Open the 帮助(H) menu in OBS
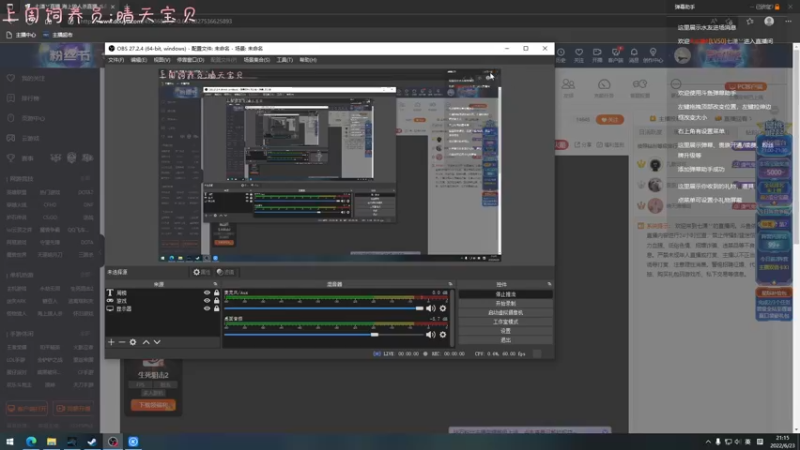The image size is (800, 450). click(308, 60)
